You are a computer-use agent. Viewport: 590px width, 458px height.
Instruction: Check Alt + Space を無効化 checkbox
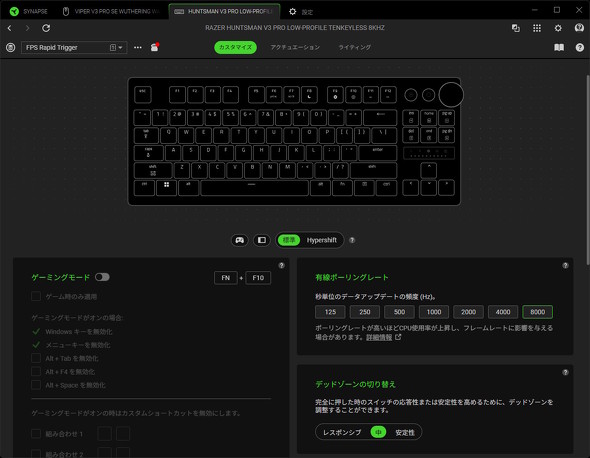(x=36, y=385)
